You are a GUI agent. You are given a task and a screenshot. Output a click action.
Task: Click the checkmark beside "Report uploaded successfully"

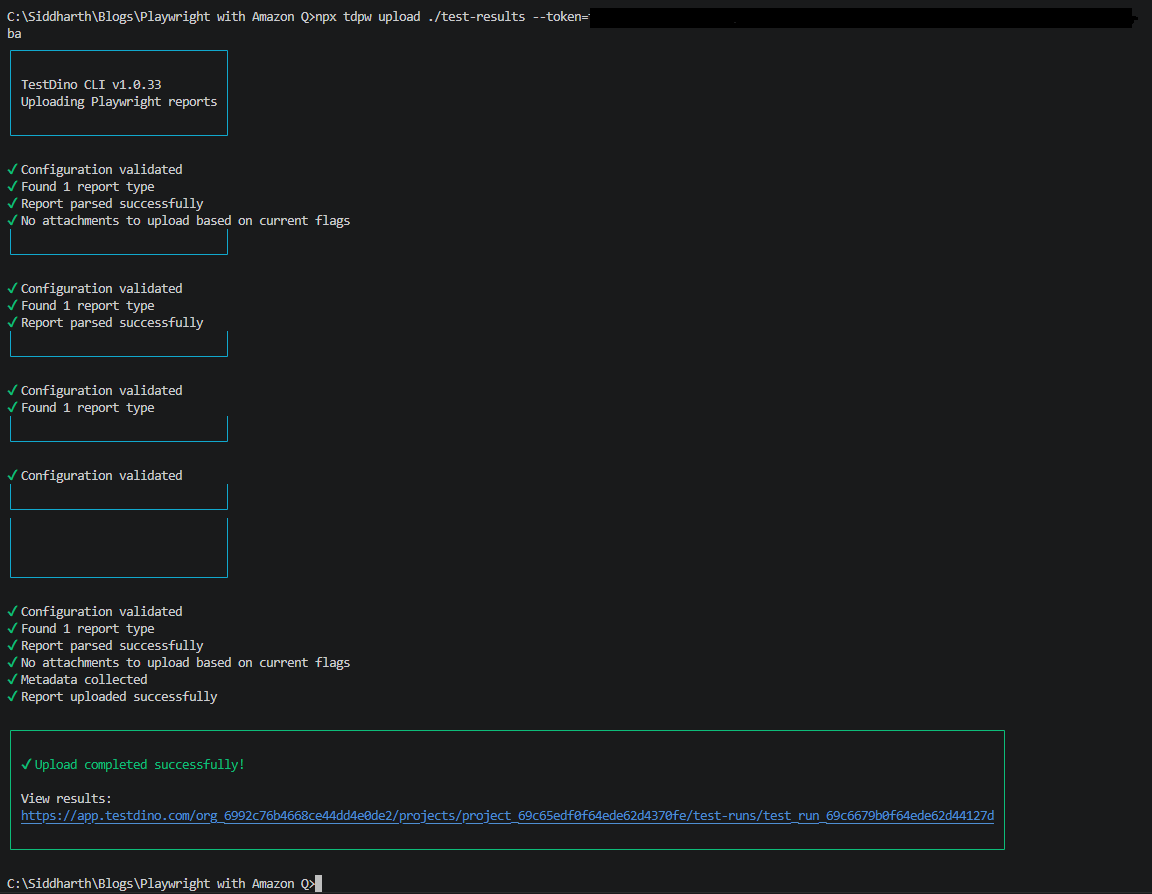tap(13, 697)
